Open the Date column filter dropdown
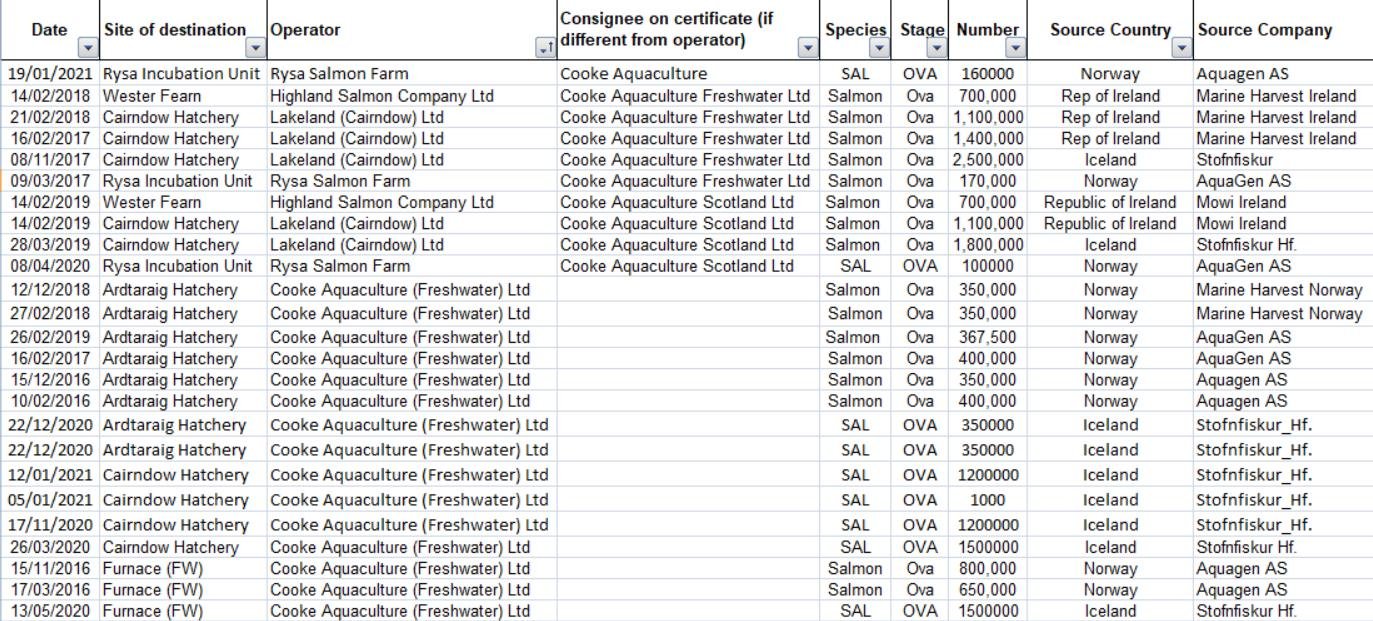Image resolution: width=1373 pixels, height=621 pixels. coord(88,48)
